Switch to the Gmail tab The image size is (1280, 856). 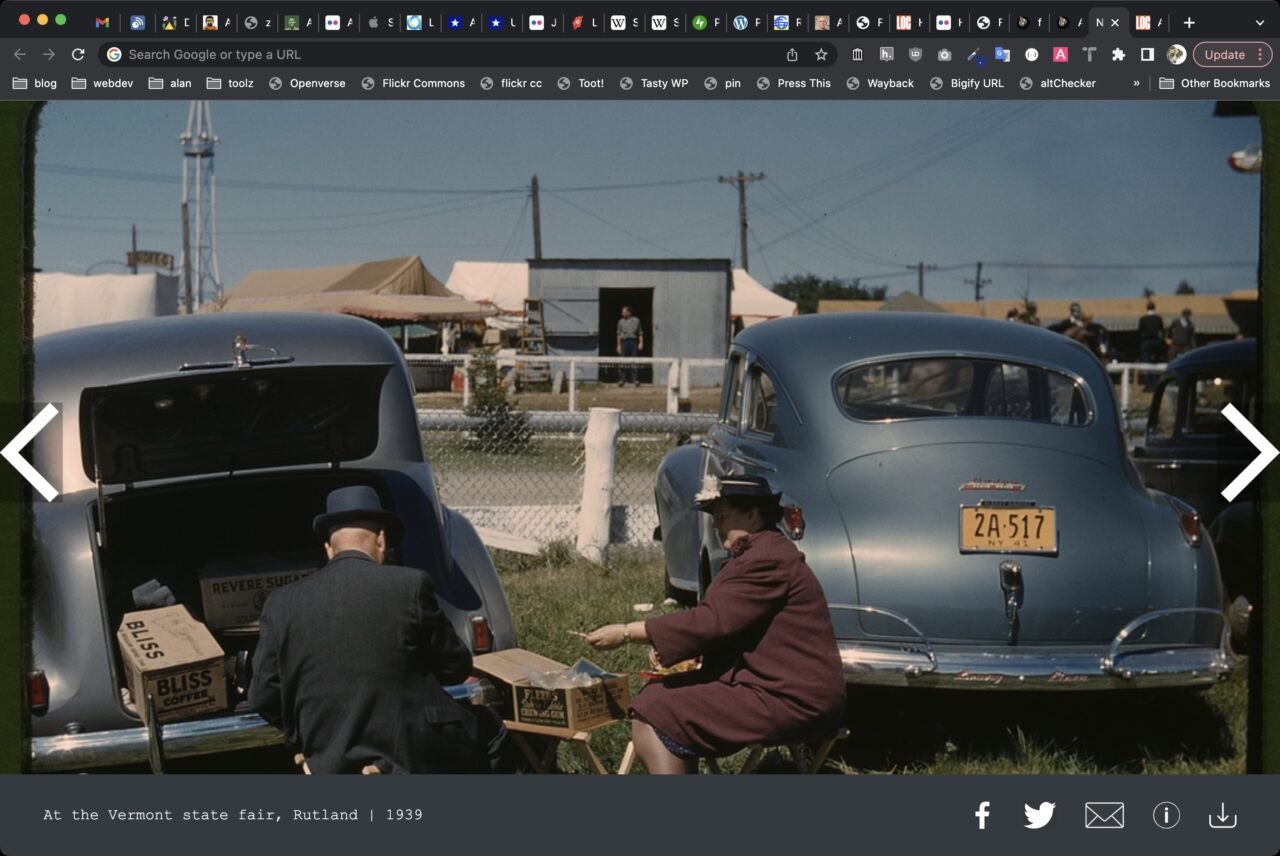pyautogui.click(x=102, y=22)
